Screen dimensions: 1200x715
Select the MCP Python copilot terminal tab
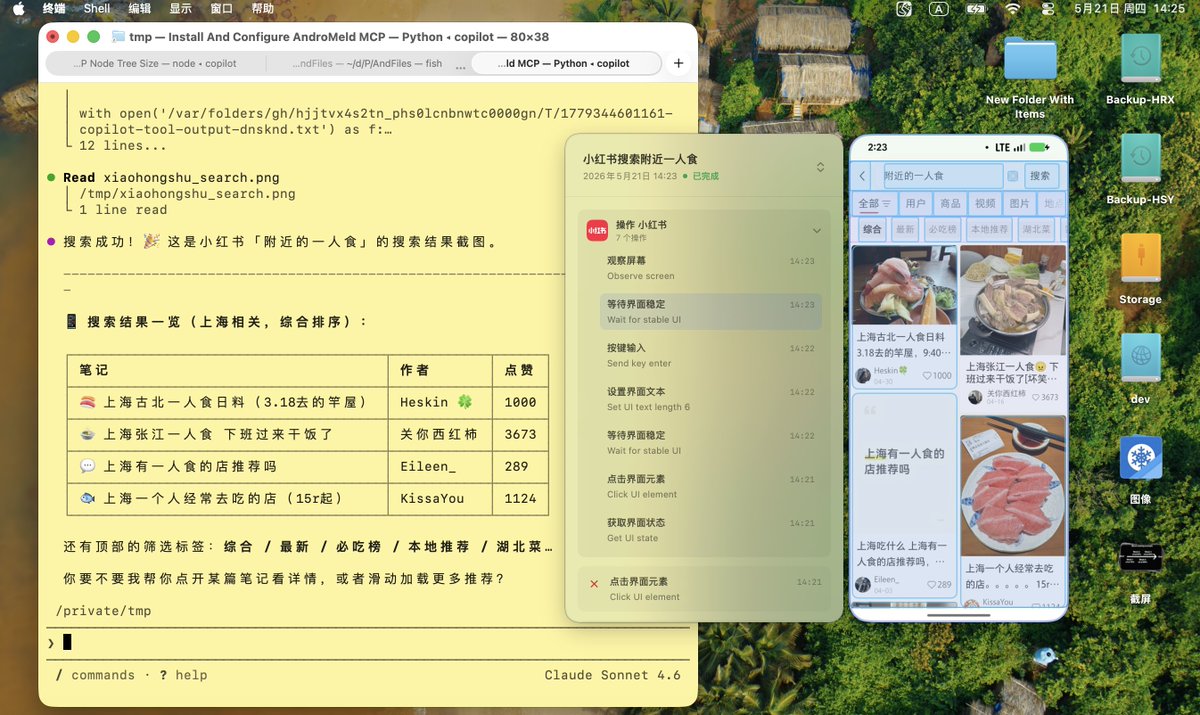click(567, 63)
